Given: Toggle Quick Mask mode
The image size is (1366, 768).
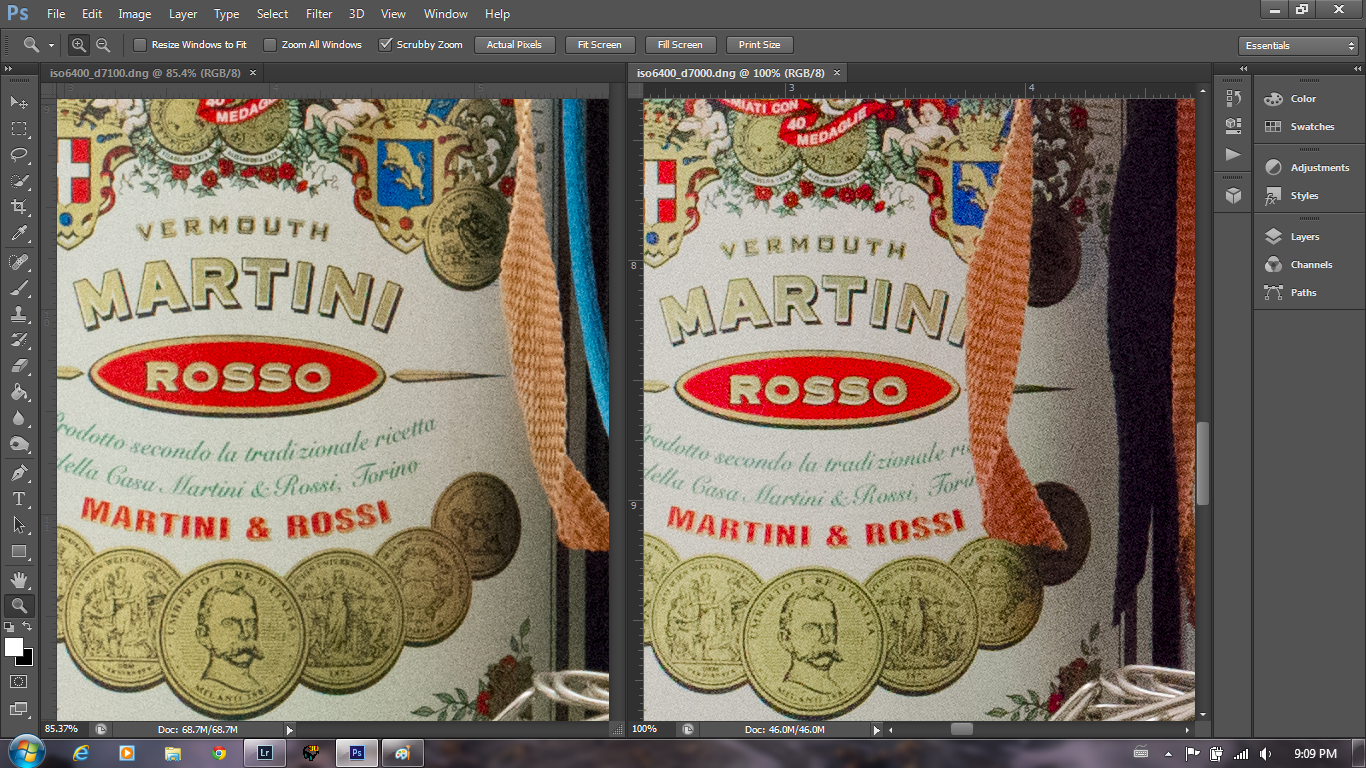Looking at the screenshot, I should [19, 681].
